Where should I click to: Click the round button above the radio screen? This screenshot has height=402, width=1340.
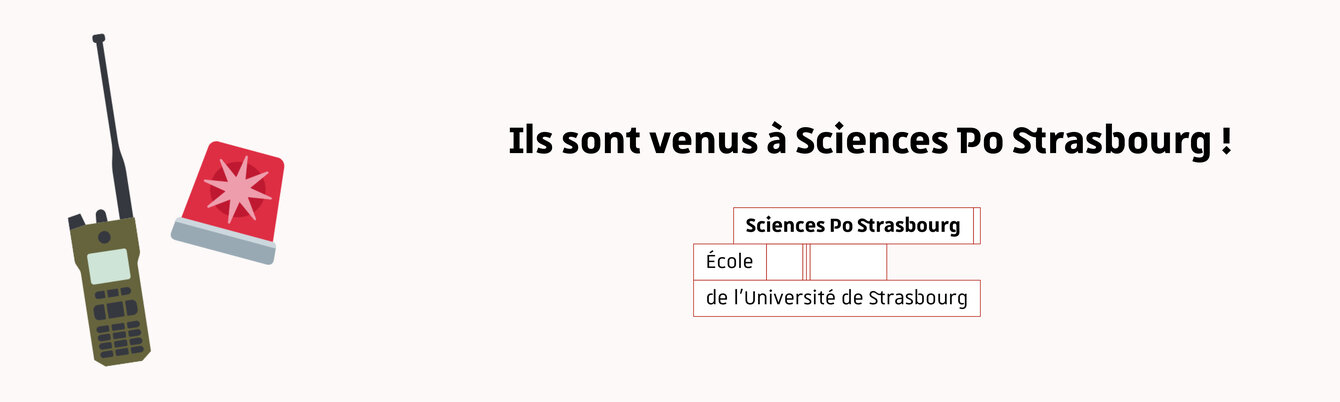[x=103, y=237]
